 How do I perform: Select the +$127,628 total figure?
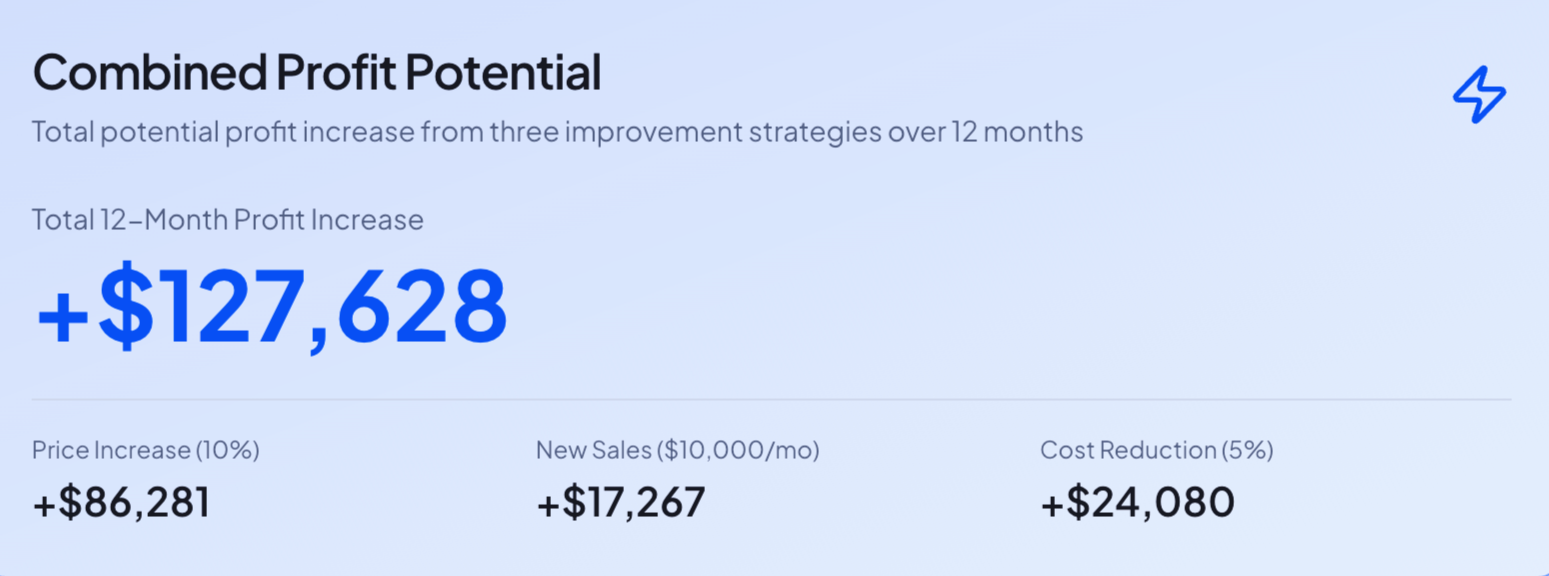click(271, 305)
